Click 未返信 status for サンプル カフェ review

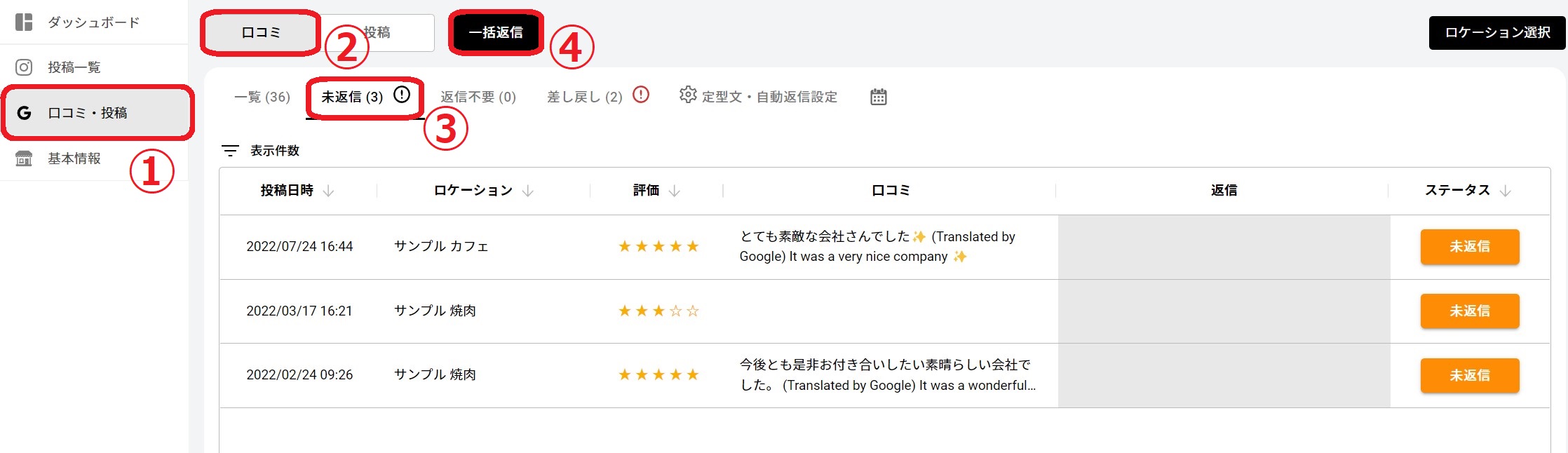(x=1469, y=247)
